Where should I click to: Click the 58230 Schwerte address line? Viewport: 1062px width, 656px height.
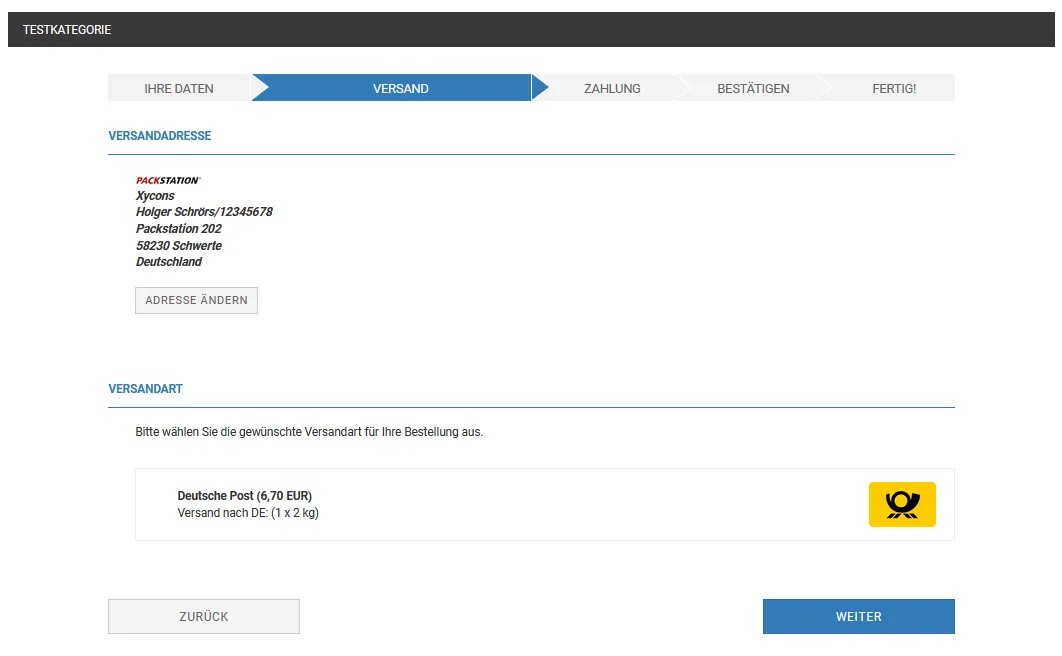179,245
